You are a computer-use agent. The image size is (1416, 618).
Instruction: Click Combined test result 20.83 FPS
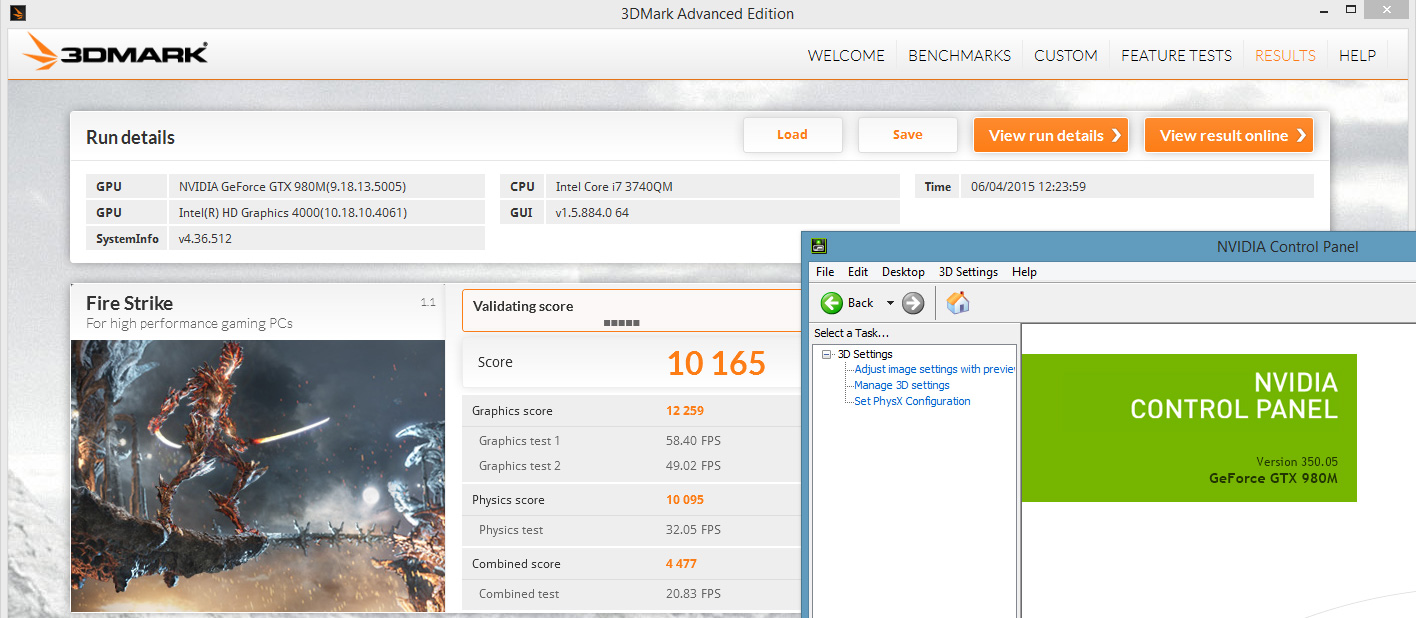pyautogui.click(x=694, y=594)
